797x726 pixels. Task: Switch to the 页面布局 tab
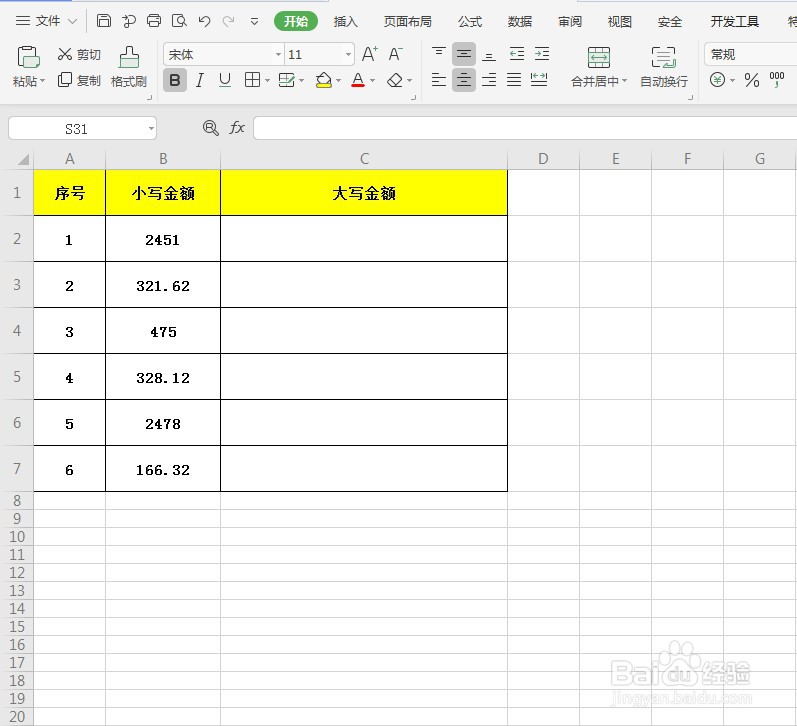coord(408,21)
